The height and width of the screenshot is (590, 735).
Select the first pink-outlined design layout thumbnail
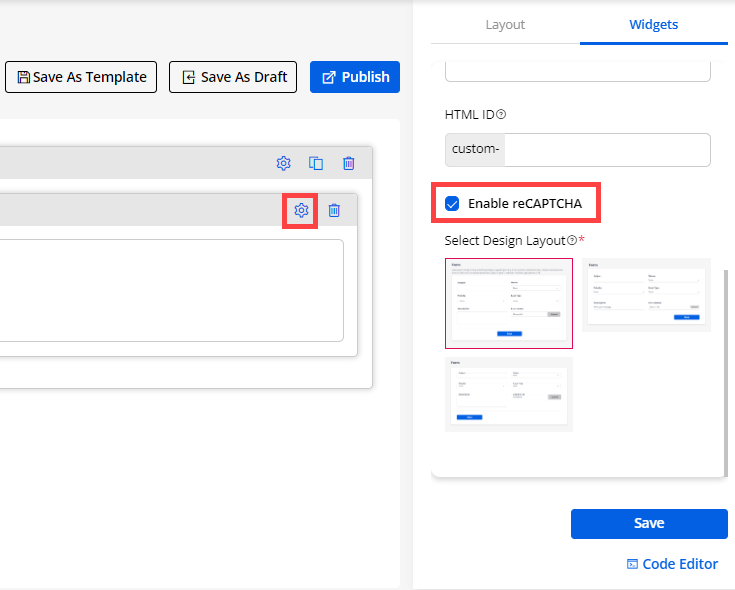[508, 303]
